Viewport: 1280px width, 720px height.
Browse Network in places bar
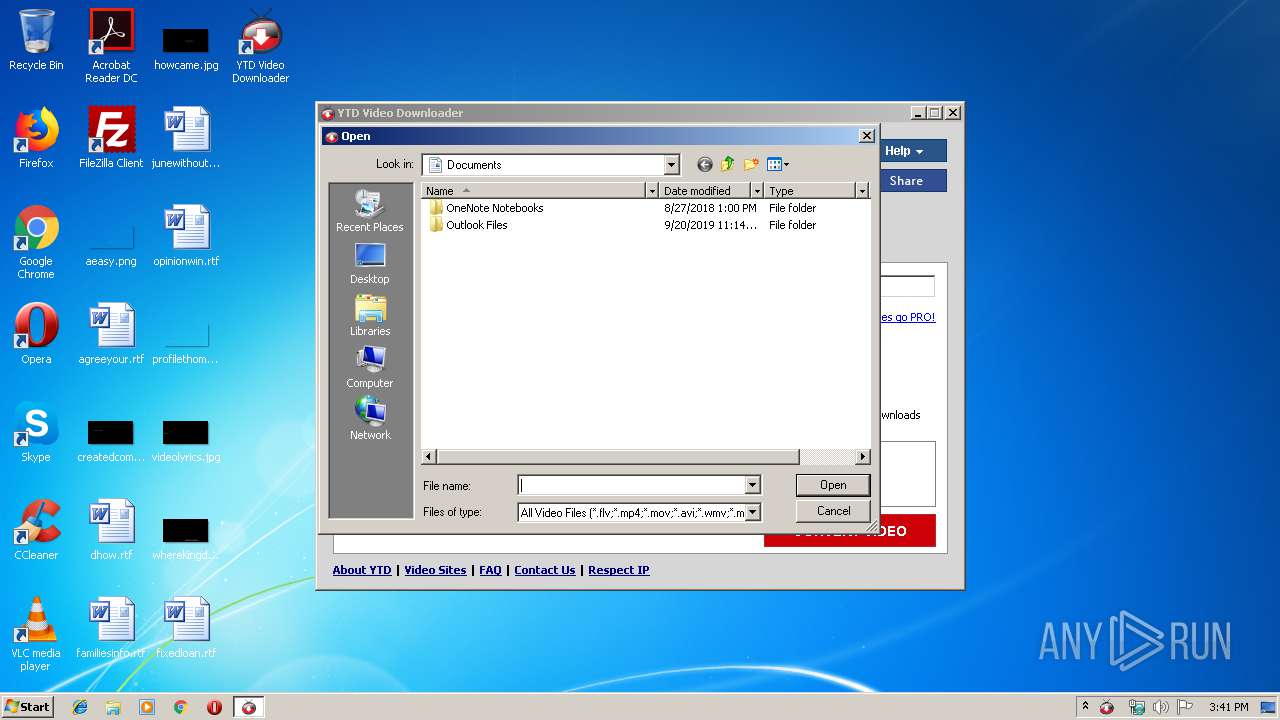point(370,419)
